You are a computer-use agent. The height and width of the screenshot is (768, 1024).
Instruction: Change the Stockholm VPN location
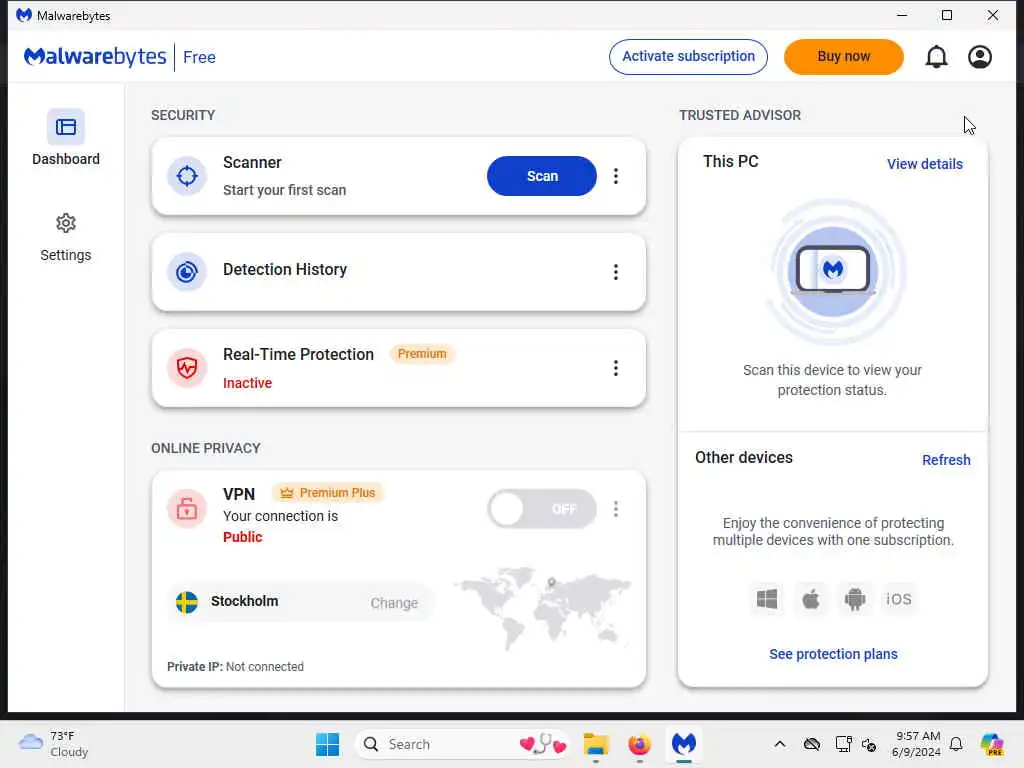click(394, 603)
